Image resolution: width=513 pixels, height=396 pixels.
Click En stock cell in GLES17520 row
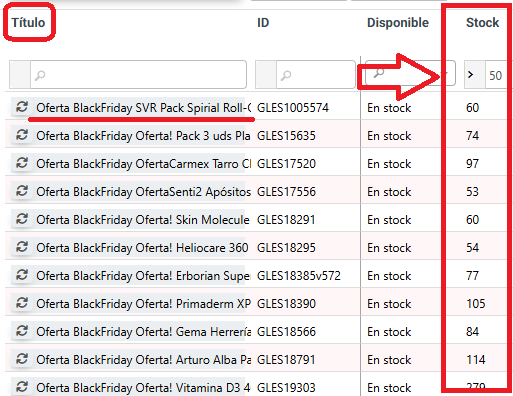[x=389, y=164]
